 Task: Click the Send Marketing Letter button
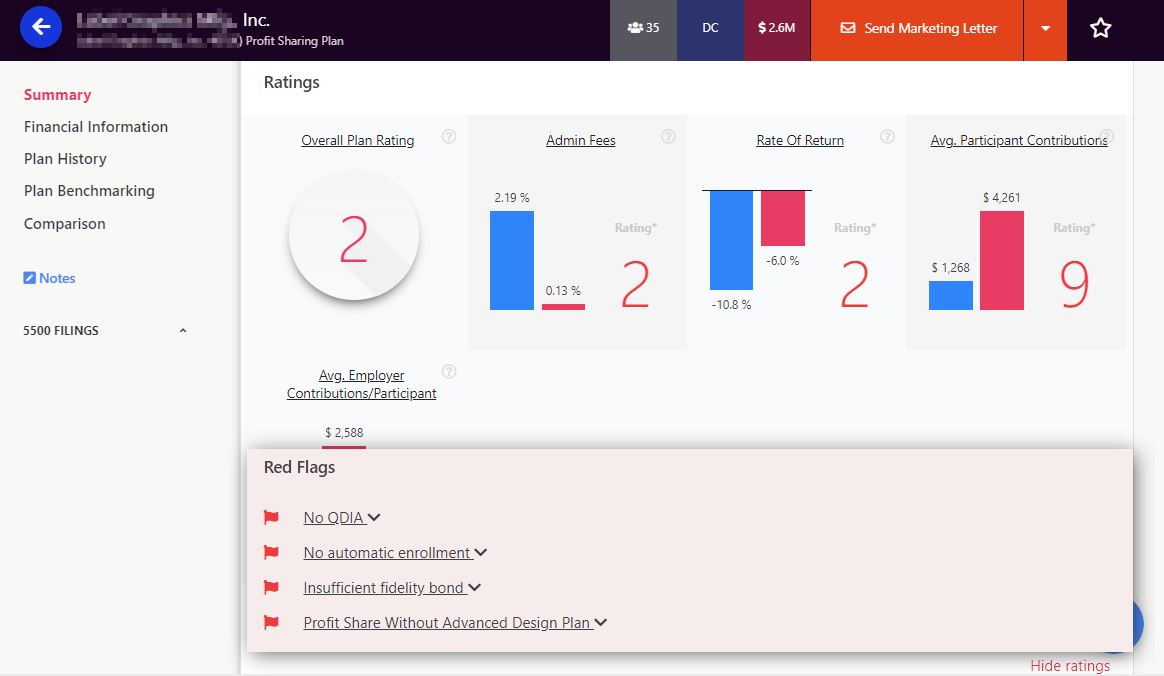click(x=917, y=28)
